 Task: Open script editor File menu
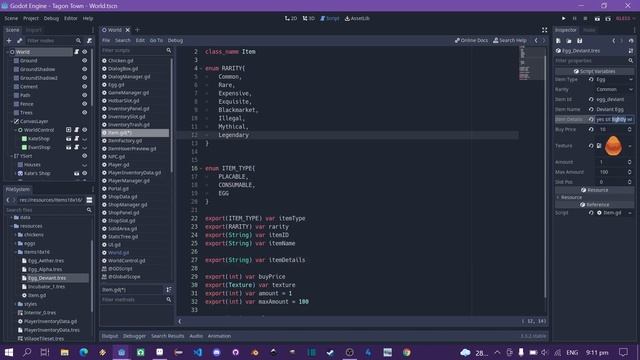click(106, 40)
